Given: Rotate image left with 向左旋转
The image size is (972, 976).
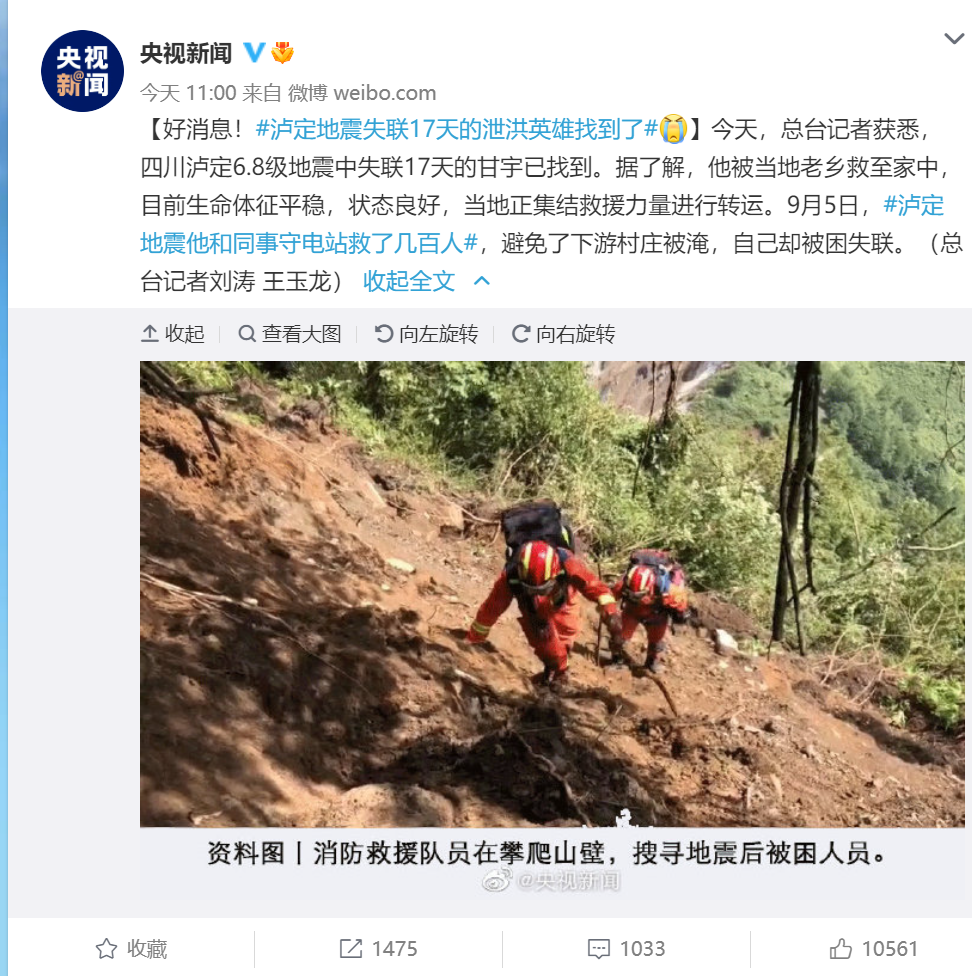Looking at the screenshot, I should tap(426, 334).
